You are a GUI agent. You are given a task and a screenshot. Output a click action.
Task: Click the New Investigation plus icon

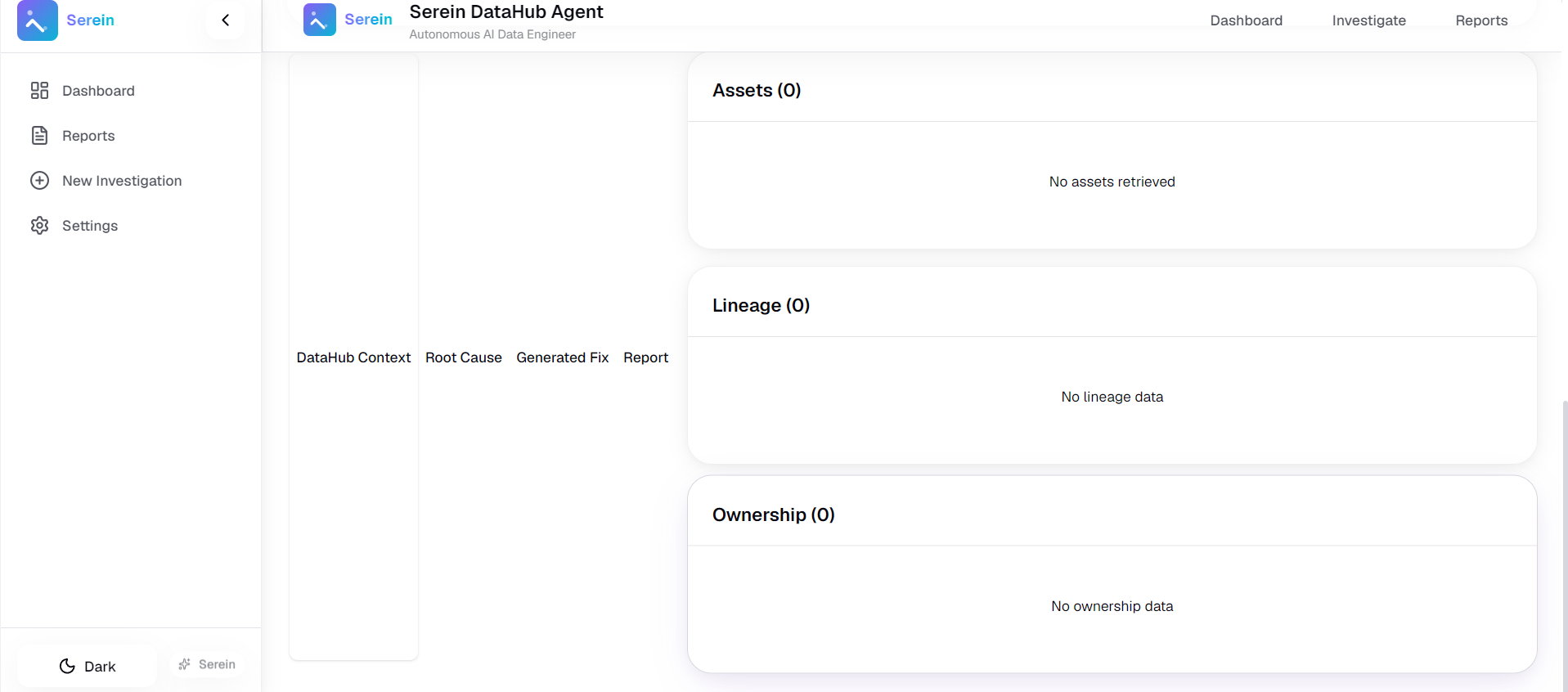point(39,181)
